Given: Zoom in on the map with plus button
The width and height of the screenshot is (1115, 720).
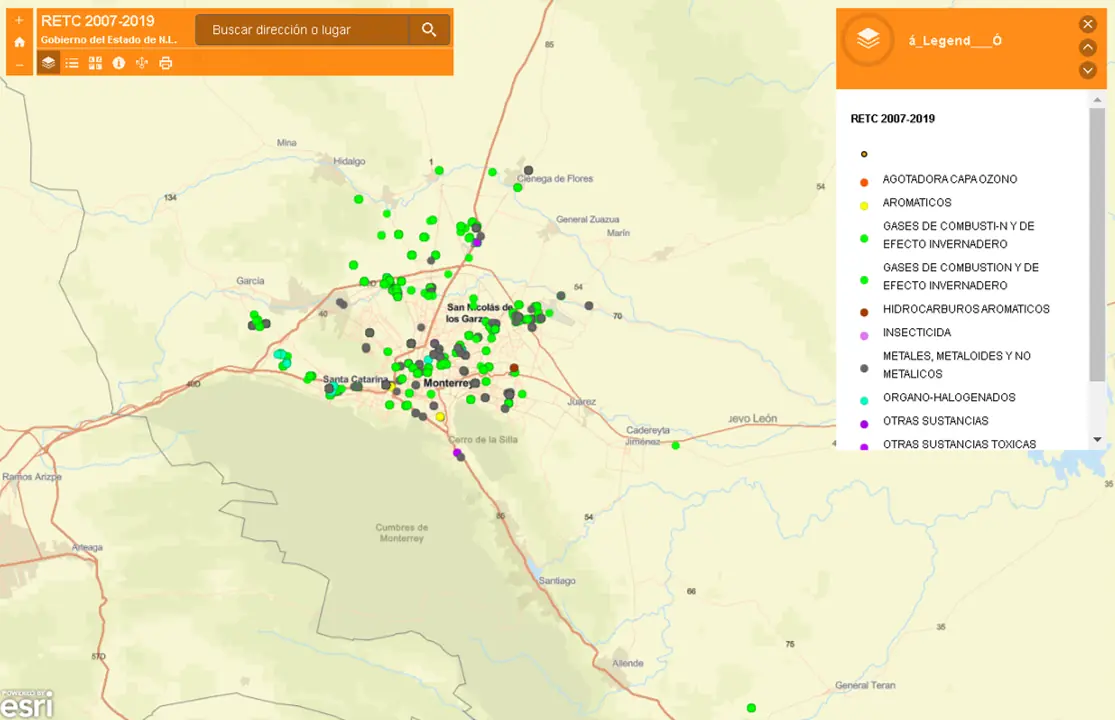Looking at the screenshot, I should (x=19, y=20).
